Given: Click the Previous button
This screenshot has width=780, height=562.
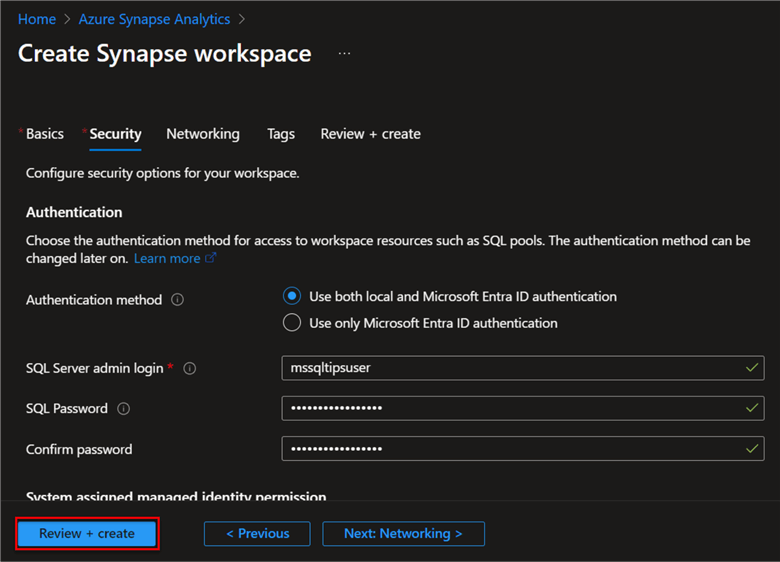Looking at the screenshot, I should 257,534.
